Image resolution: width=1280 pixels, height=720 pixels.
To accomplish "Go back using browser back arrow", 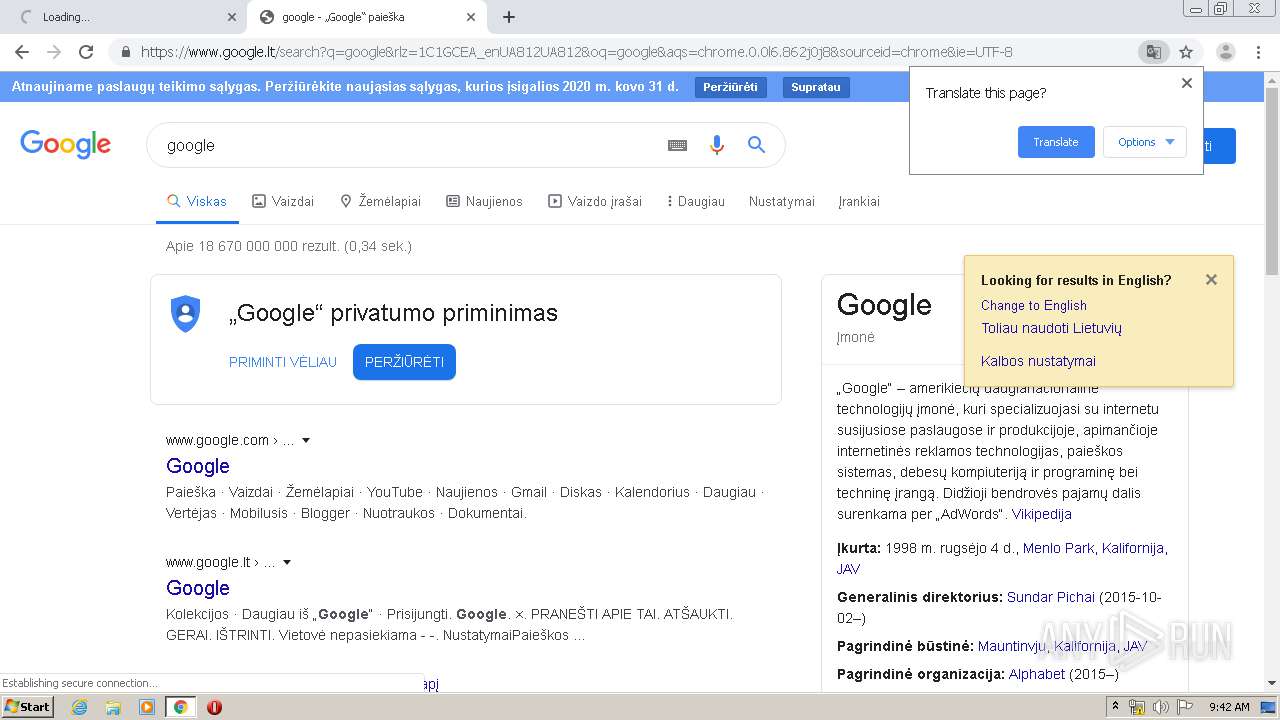I will pyautogui.click(x=22, y=52).
